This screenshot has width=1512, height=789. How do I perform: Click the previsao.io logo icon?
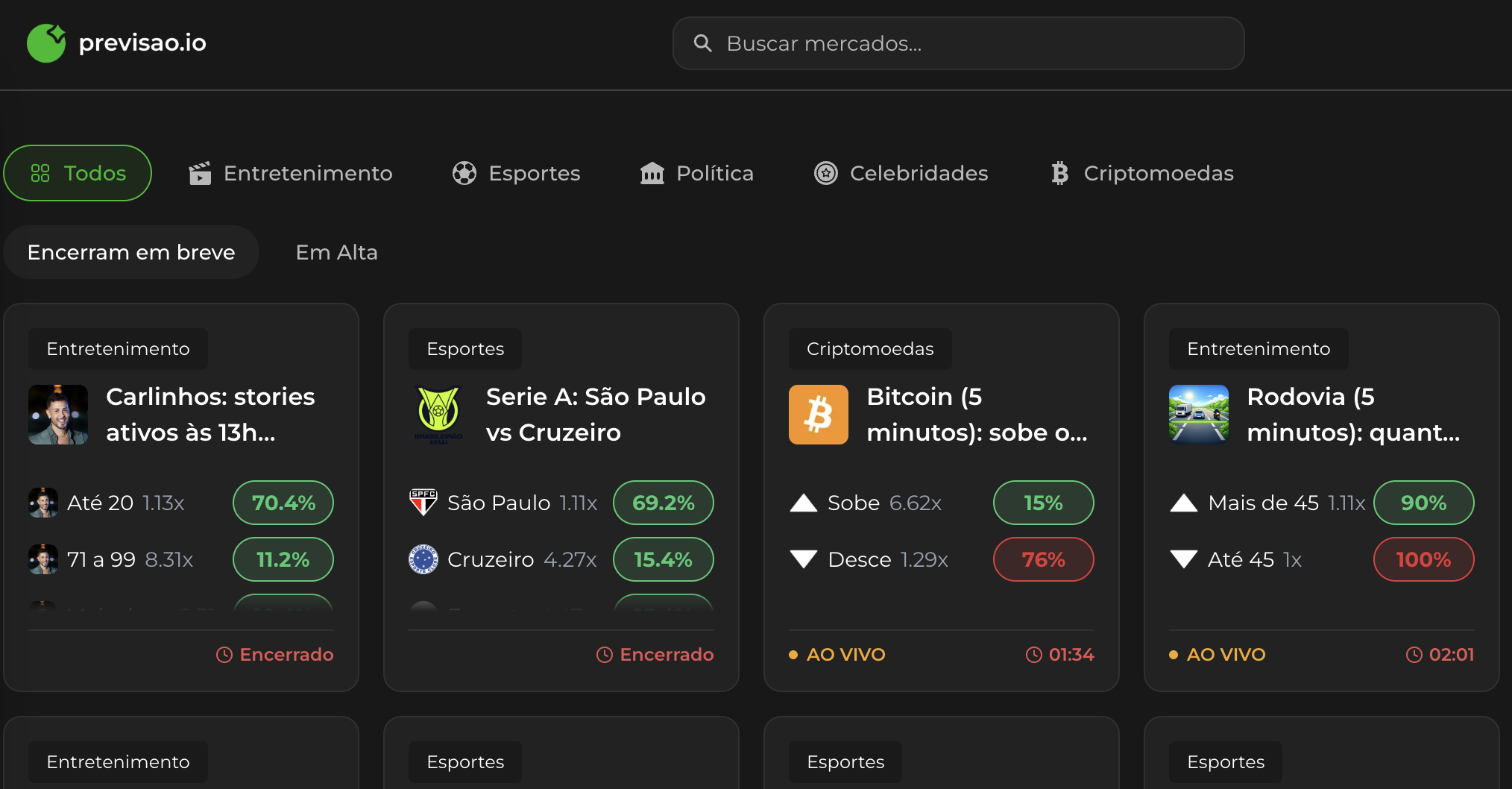pyautogui.click(x=45, y=43)
